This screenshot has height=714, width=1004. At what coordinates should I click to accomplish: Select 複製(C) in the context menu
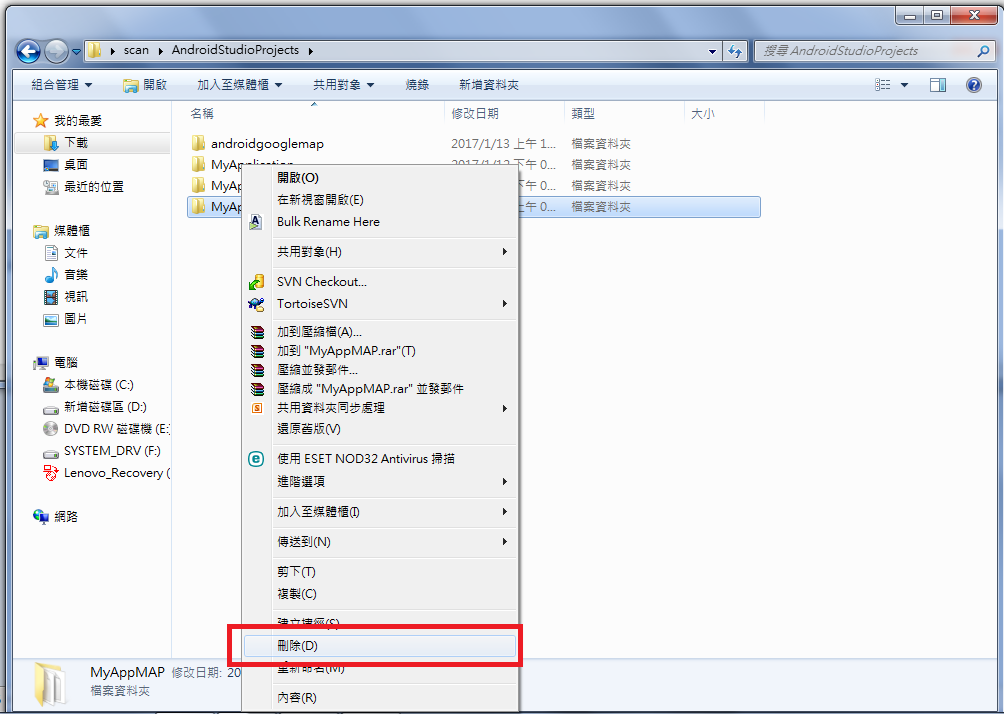click(380, 594)
